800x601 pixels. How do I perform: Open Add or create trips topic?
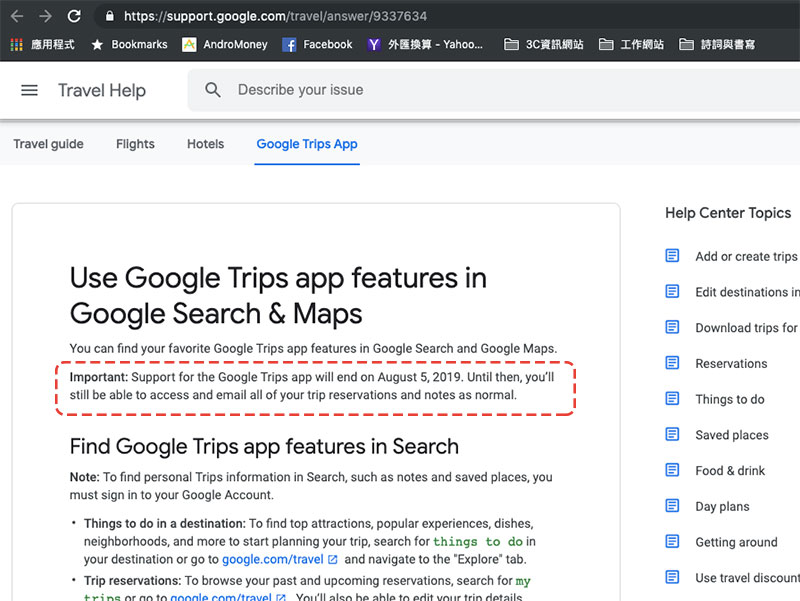746,257
